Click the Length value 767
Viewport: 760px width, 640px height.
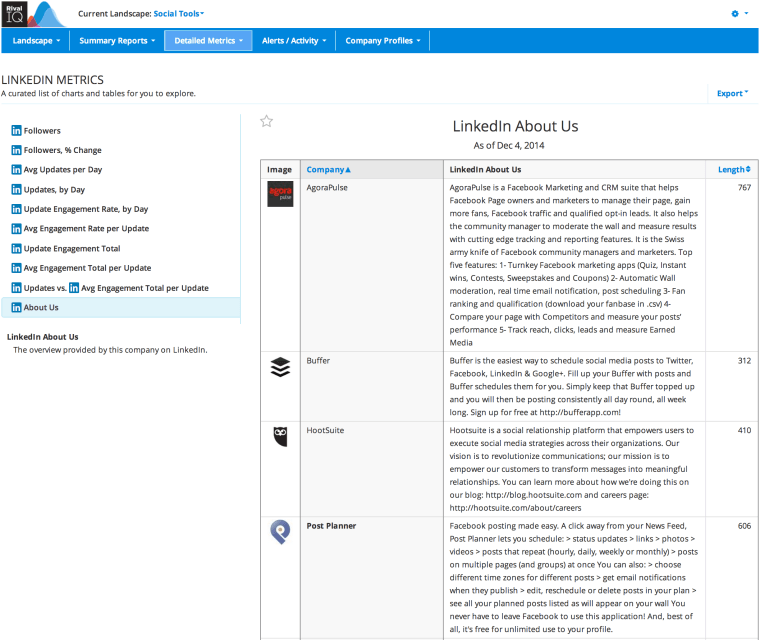(x=744, y=188)
